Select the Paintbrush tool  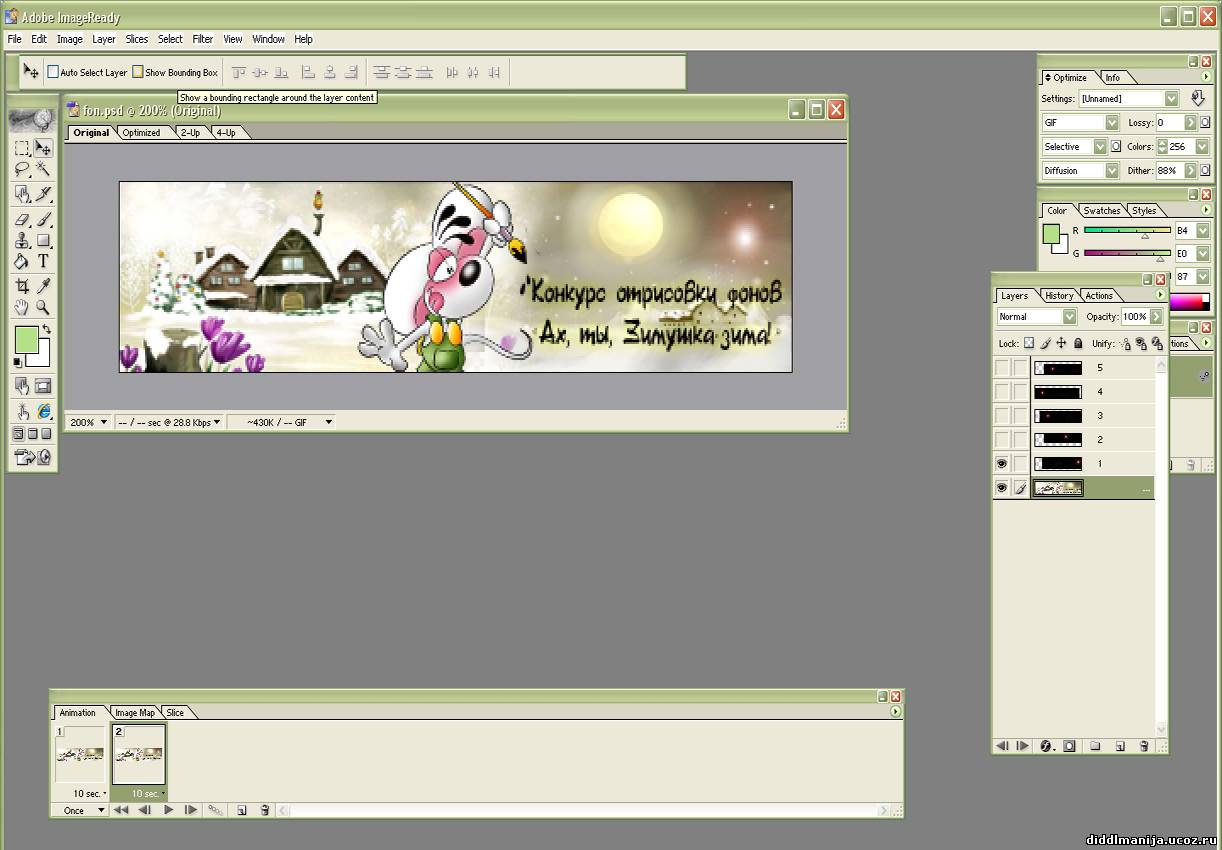click(x=43, y=219)
